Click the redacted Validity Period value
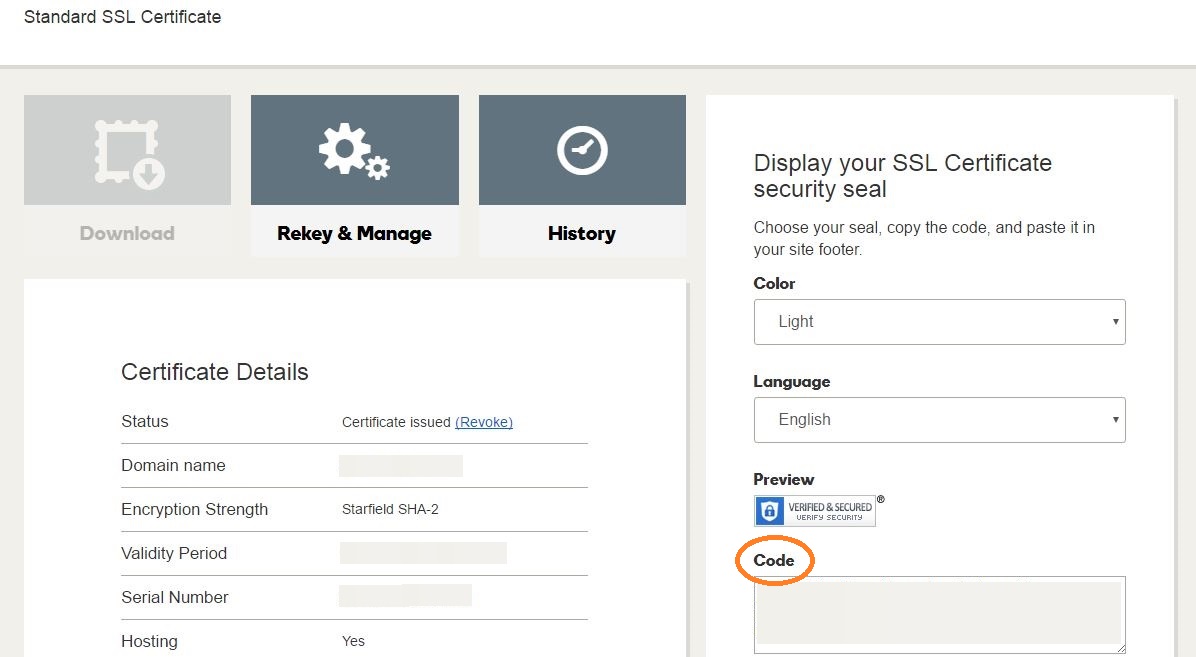This screenshot has height=657, width=1196. (423, 553)
